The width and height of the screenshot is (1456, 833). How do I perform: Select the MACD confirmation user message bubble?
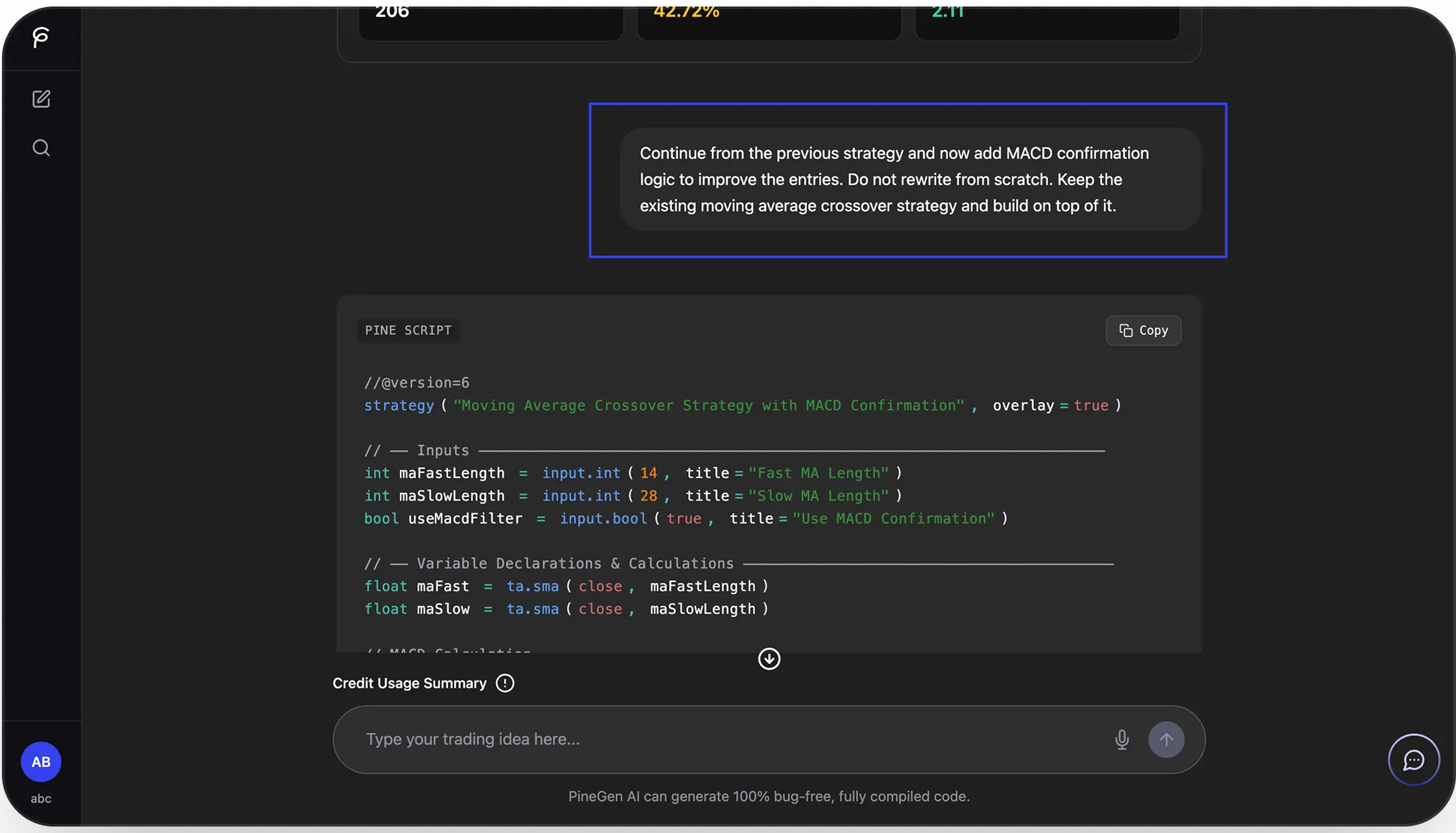pos(910,179)
